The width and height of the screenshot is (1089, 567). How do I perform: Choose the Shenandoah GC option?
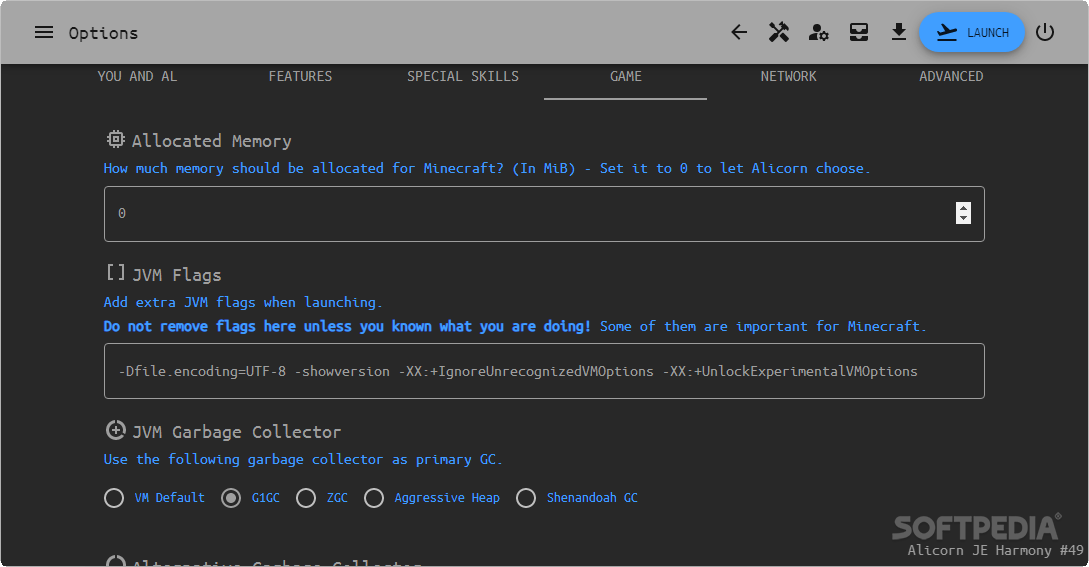coord(526,498)
